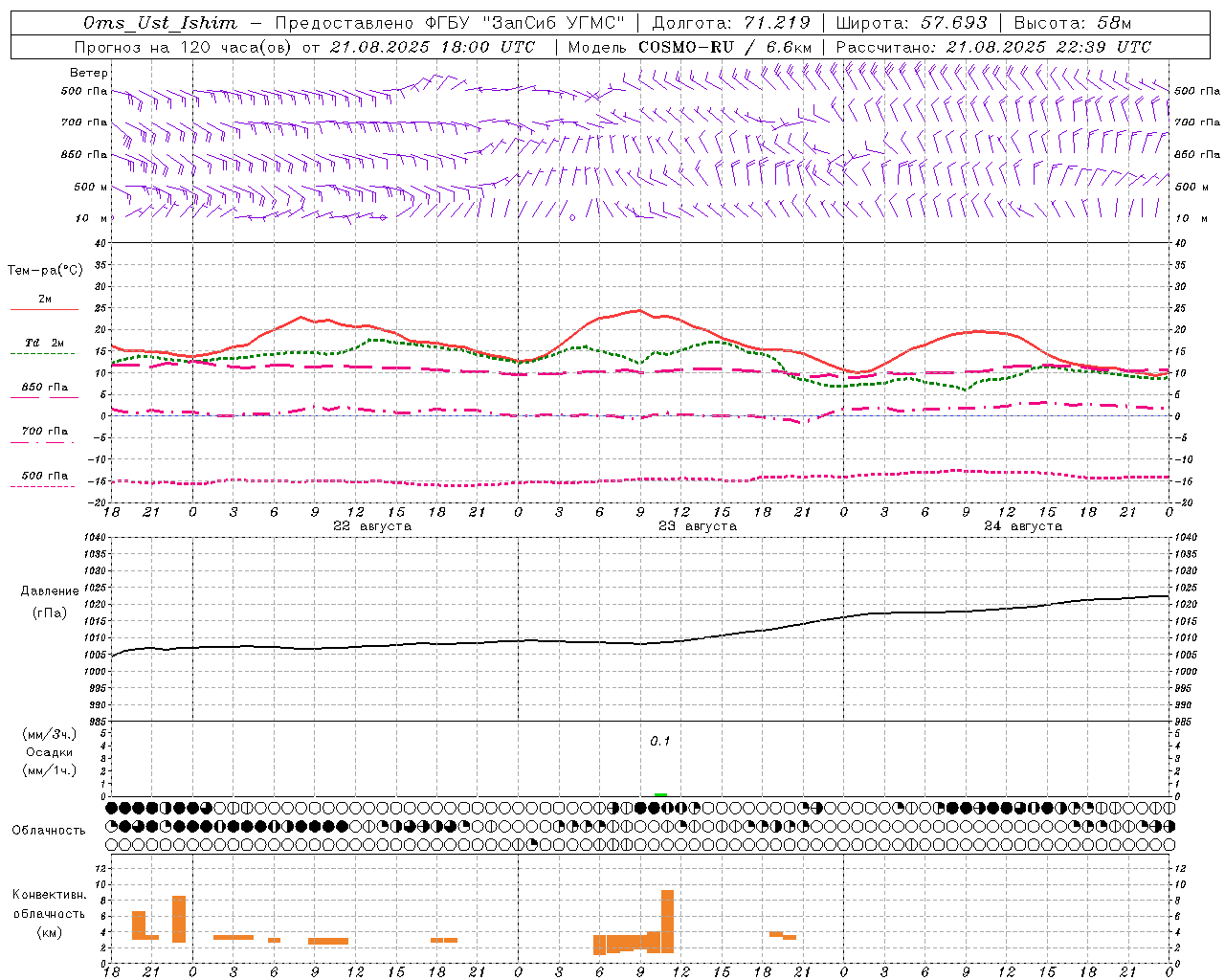Screen dimensions: 1225x980
Task: Click the 700 гПа entry in temperature legend
Action: [x=45, y=431]
